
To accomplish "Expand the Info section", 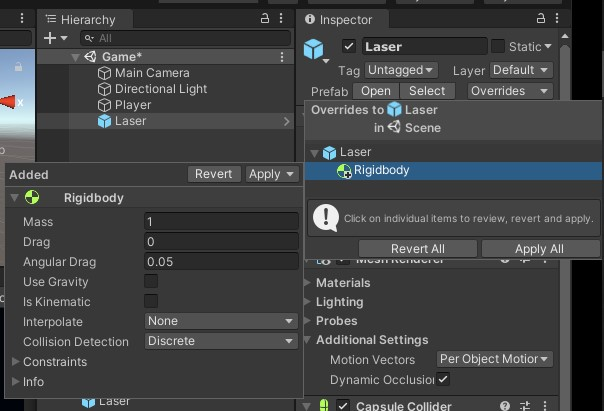I will coord(16,381).
